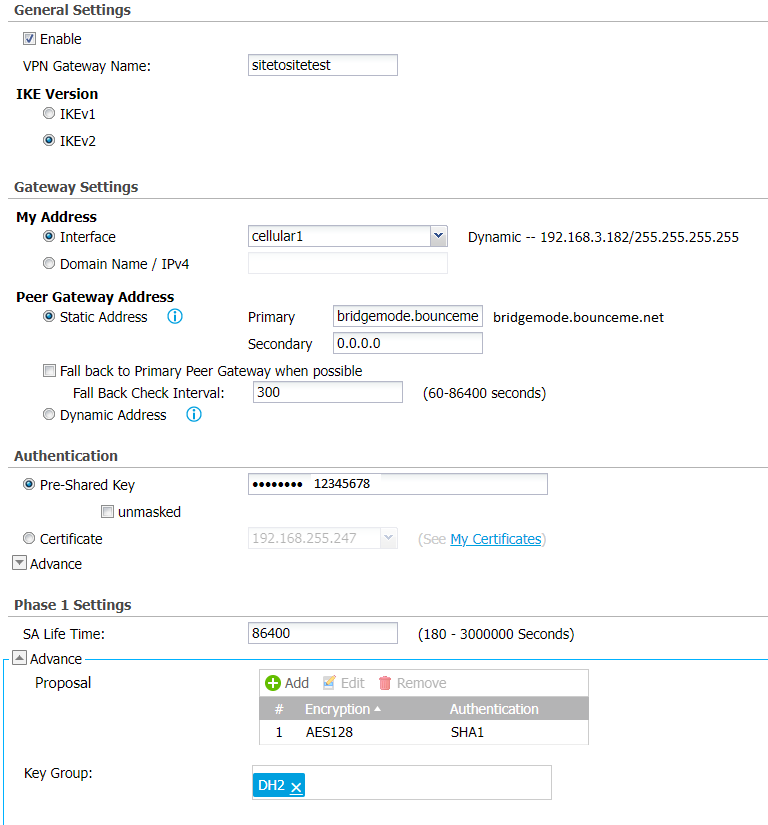Open the cellular1 interface dropdown
The image size is (768, 825).
tap(438, 236)
